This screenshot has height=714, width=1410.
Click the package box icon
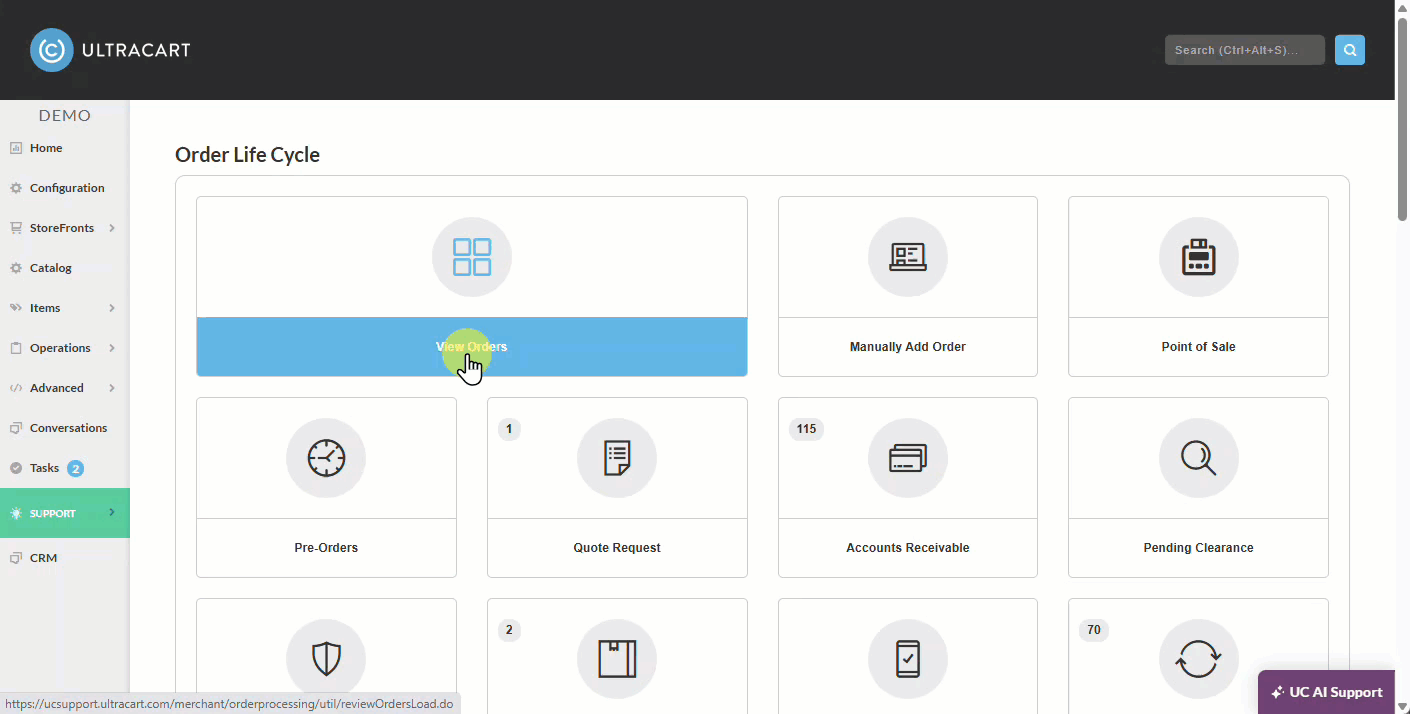click(x=617, y=659)
